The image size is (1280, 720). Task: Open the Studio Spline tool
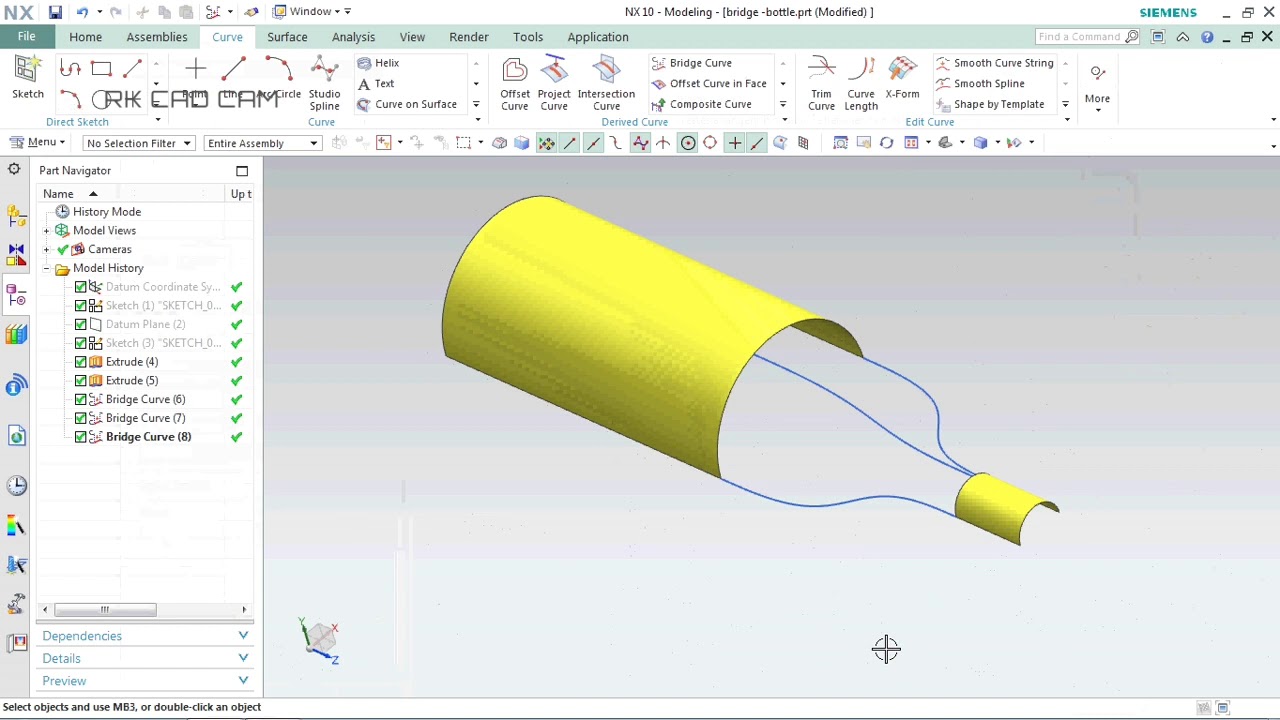tap(324, 84)
